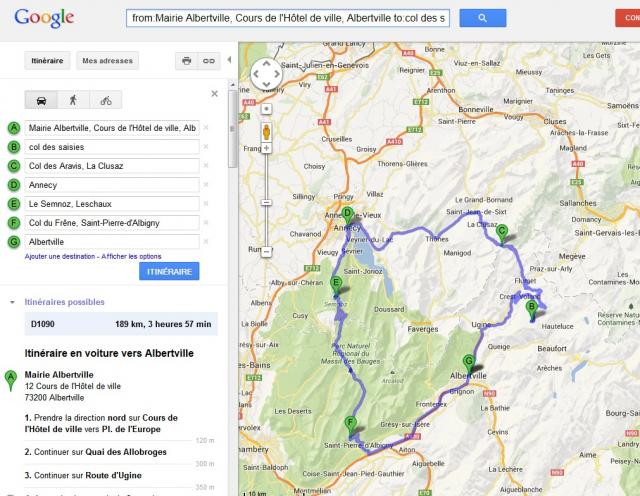Pan the map left with arrow
Screen dimensions: 640x496
[256, 74]
